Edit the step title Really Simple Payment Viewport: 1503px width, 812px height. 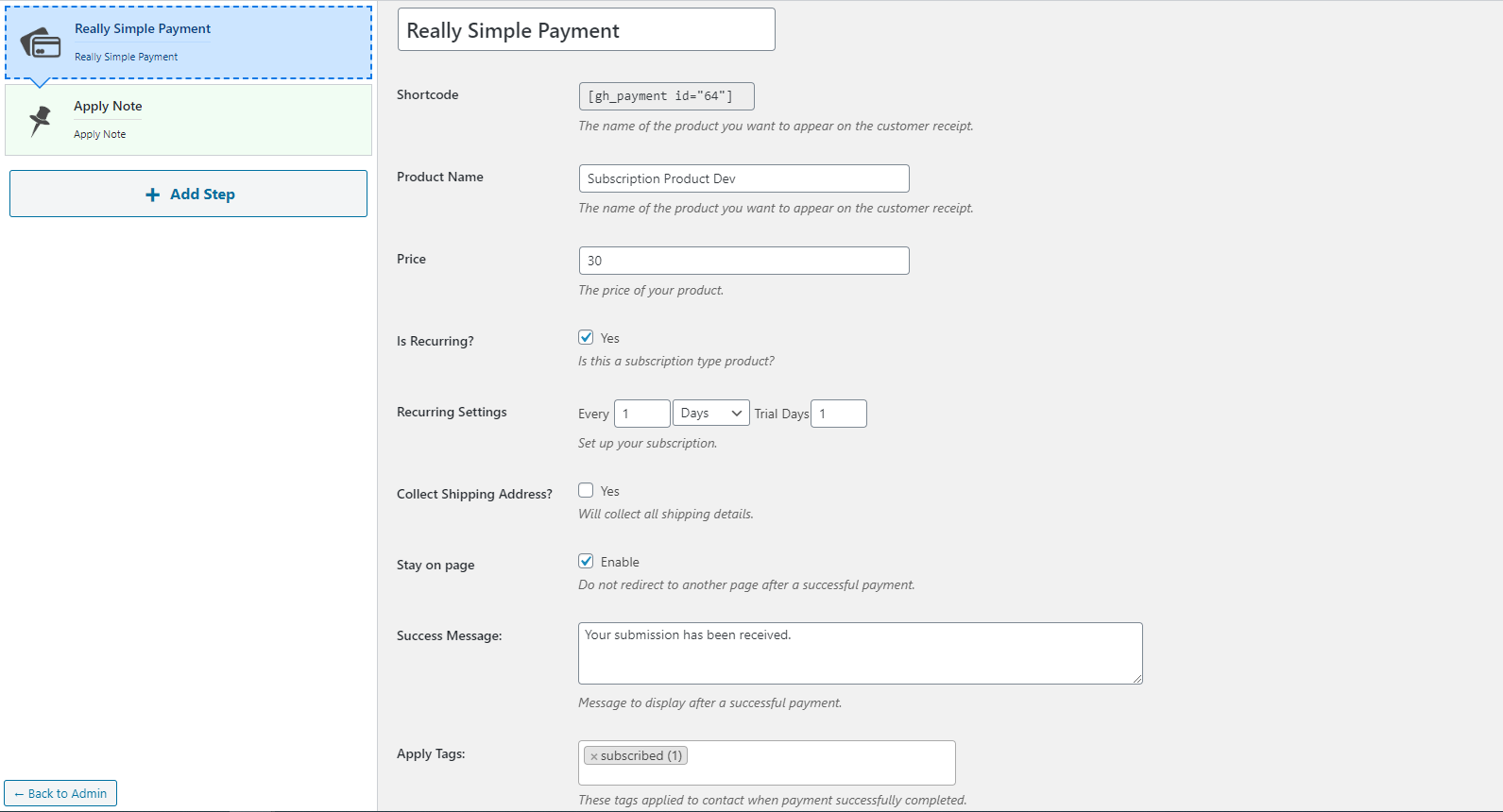[586, 29]
